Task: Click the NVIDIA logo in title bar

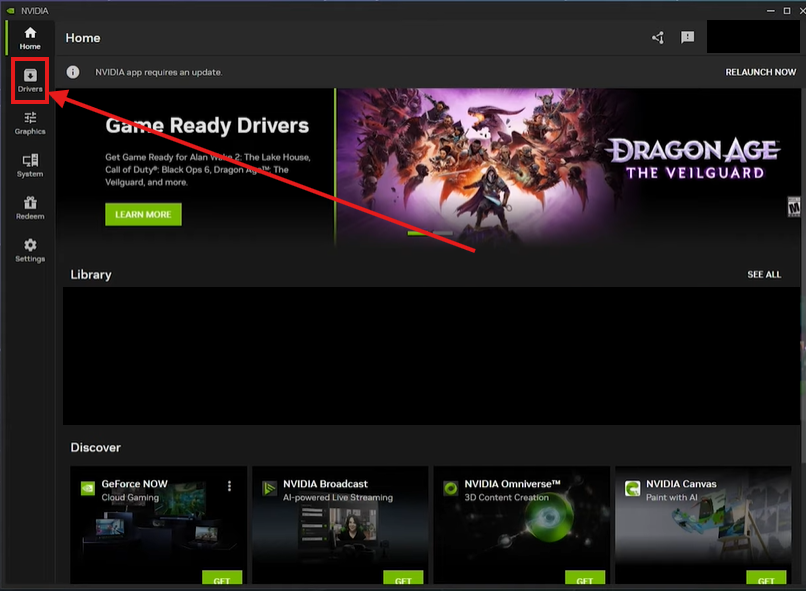Action: pyautogui.click(x=10, y=11)
